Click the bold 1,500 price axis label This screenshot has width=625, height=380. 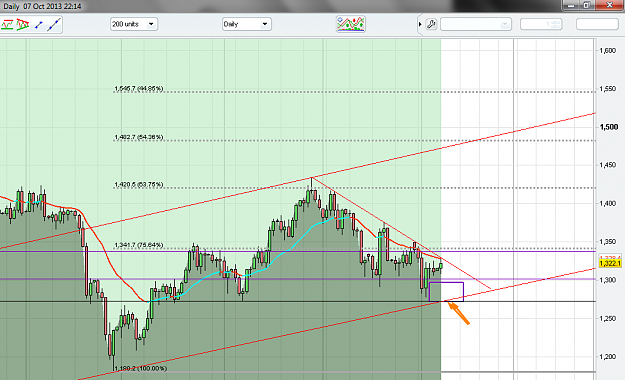pos(609,127)
